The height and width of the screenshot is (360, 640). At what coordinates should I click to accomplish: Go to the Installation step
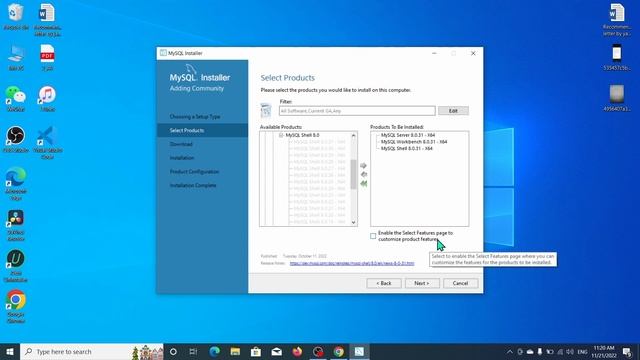point(182,158)
